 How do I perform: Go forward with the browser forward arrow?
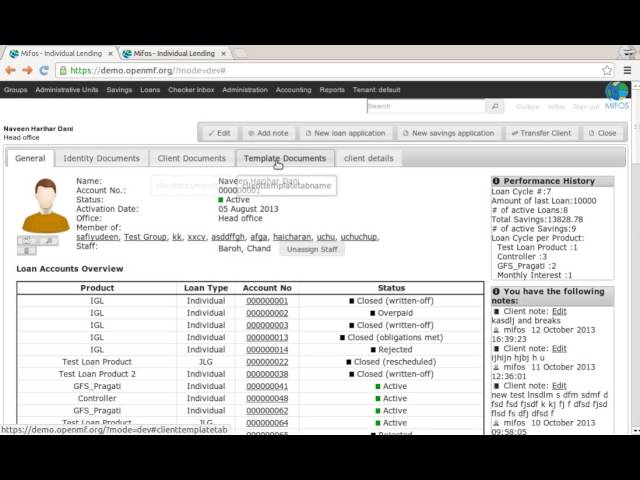click(27, 70)
